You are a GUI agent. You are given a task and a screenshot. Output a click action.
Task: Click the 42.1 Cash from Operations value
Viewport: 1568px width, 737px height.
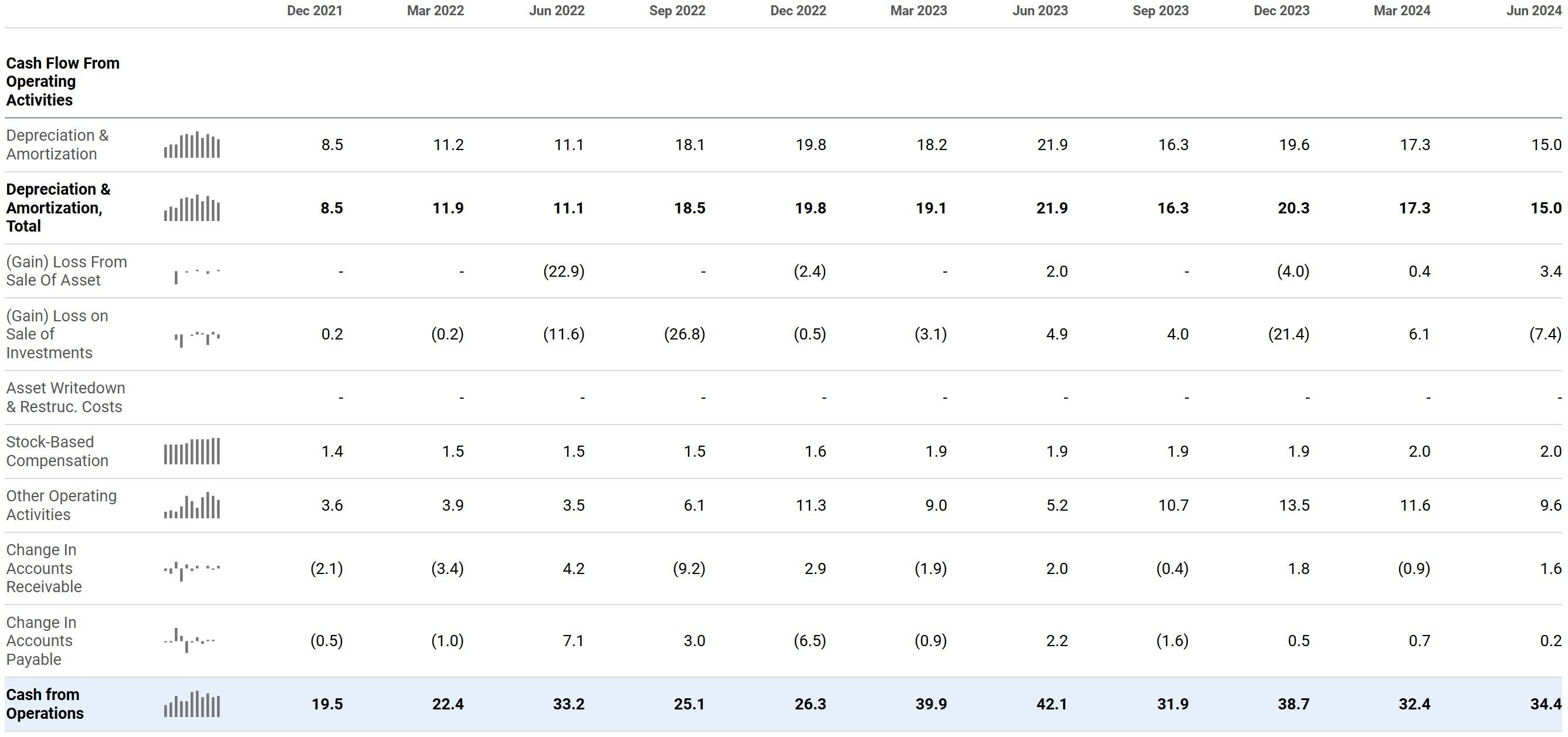[x=1051, y=704]
